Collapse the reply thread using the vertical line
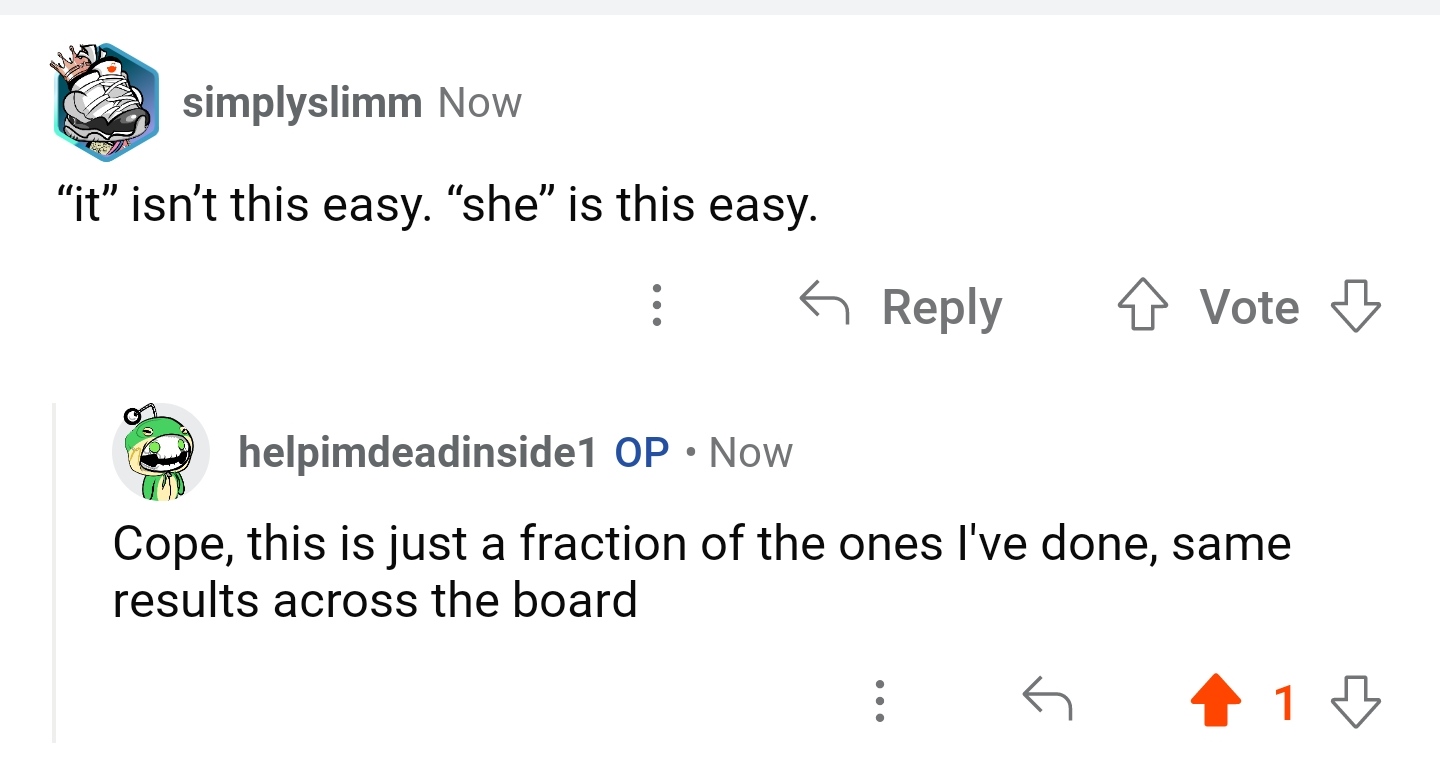Image resolution: width=1440 pixels, height=770 pixels. tap(55, 572)
